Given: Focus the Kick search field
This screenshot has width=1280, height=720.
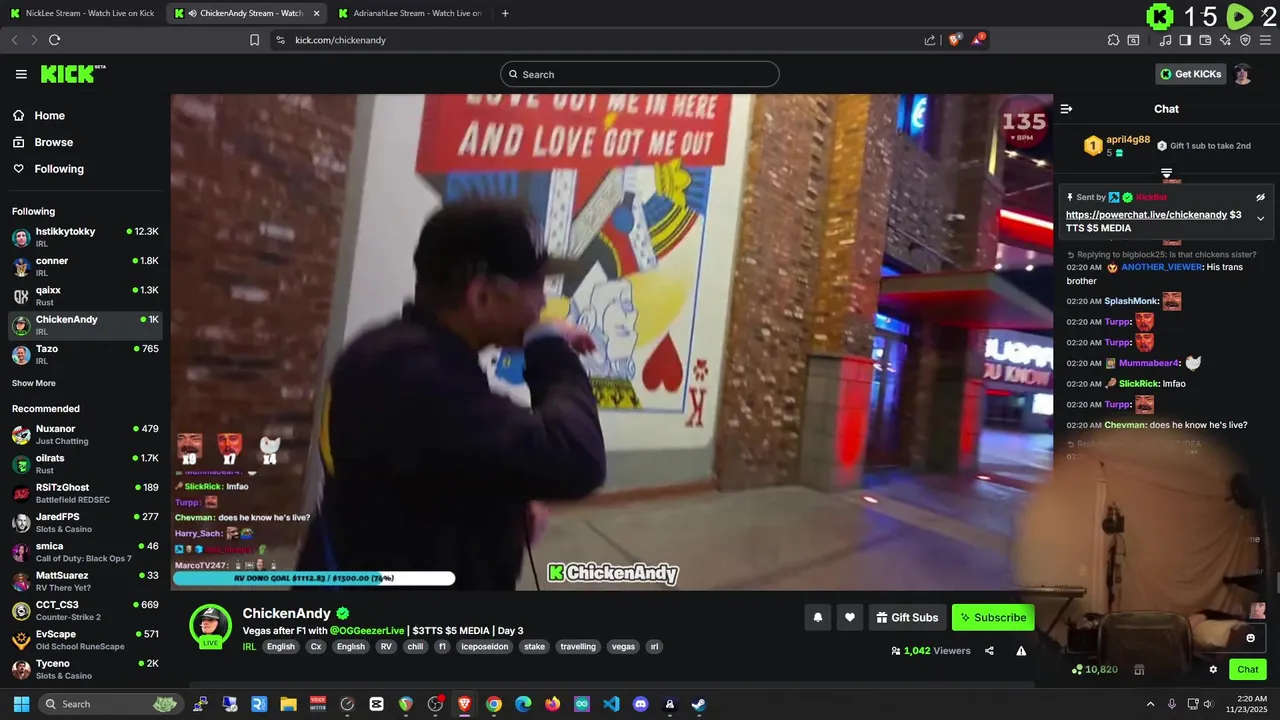Looking at the screenshot, I should point(640,74).
